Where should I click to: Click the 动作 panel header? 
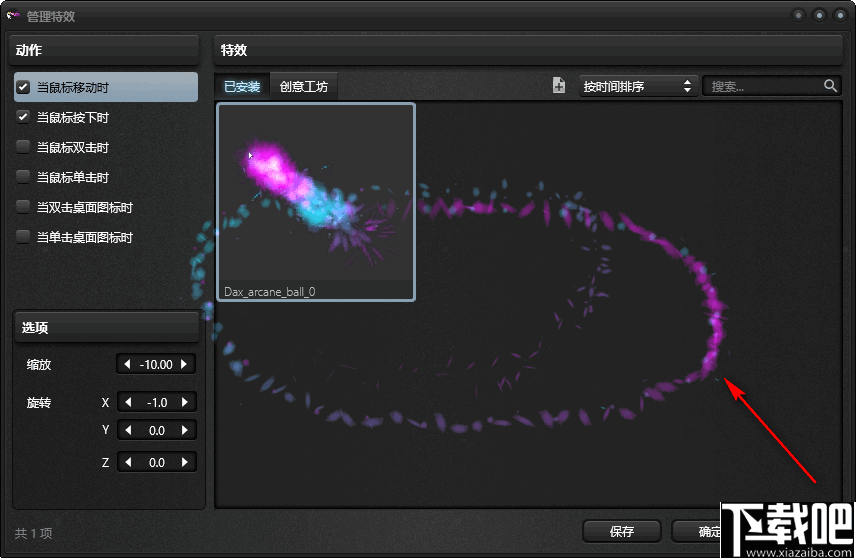[104, 50]
